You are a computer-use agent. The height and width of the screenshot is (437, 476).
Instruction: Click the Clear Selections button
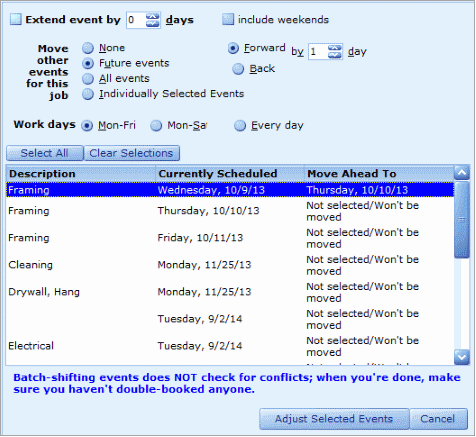click(x=132, y=153)
